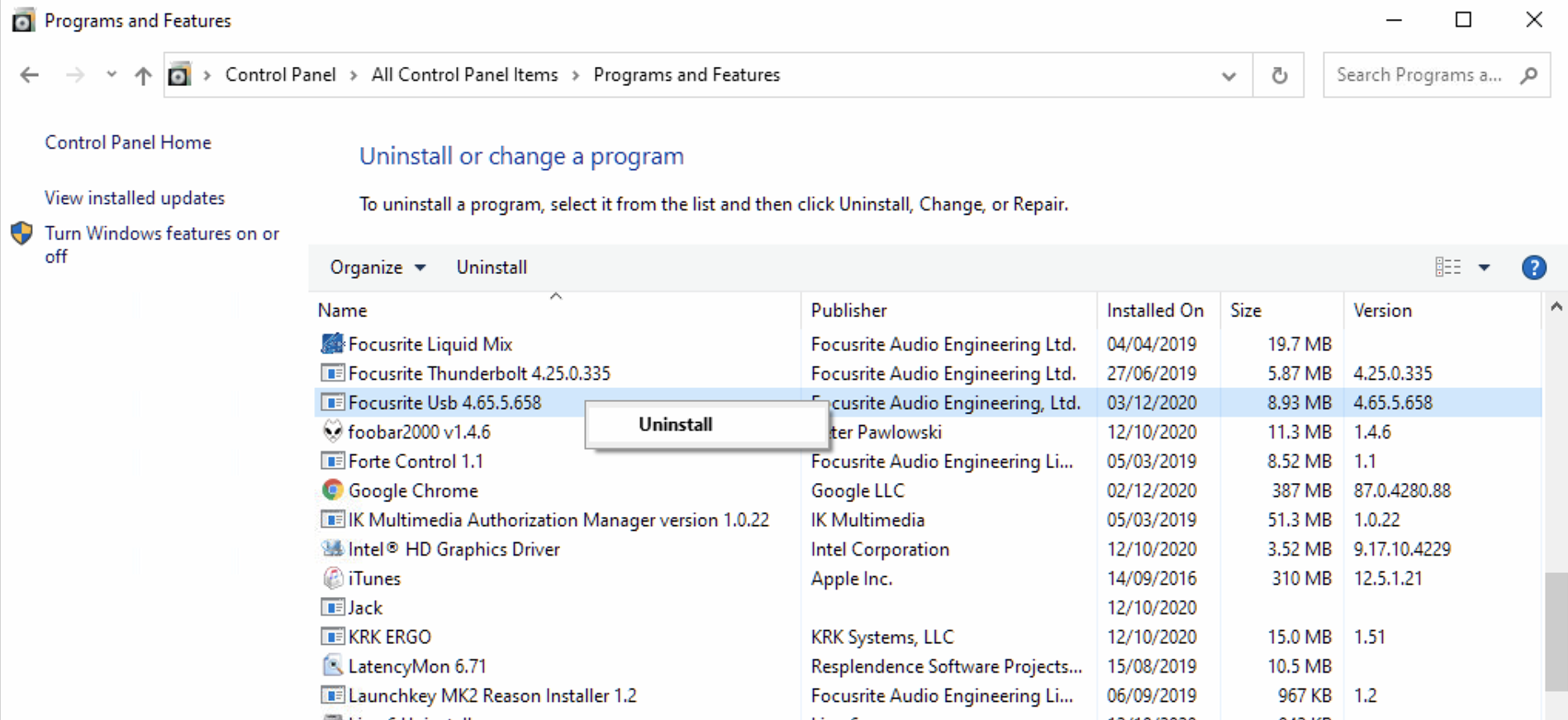Open the Help question mark icon
Viewport: 1568px width, 720px height.
click(x=1533, y=268)
